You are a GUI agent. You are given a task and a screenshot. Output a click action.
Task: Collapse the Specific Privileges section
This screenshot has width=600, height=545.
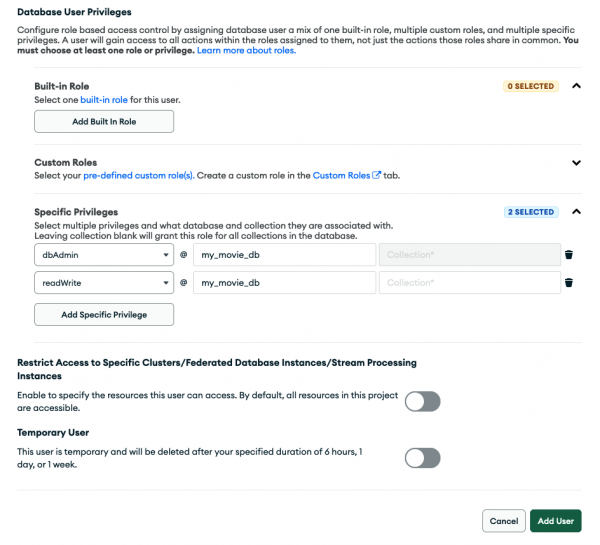576,212
